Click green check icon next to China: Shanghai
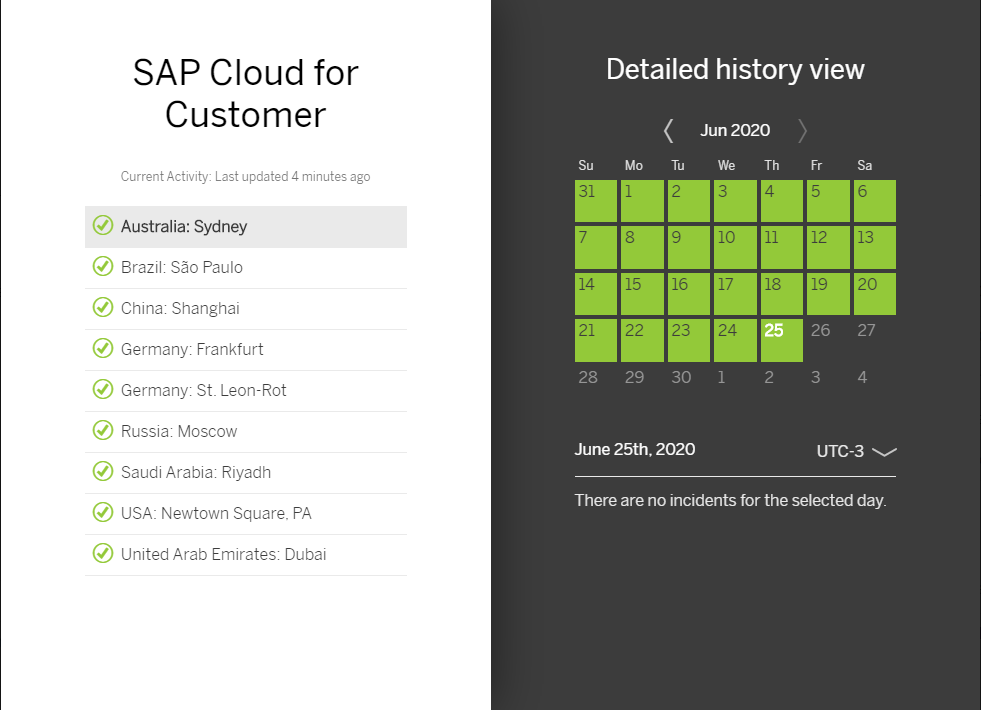Image resolution: width=981 pixels, height=710 pixels. [103, 307]
